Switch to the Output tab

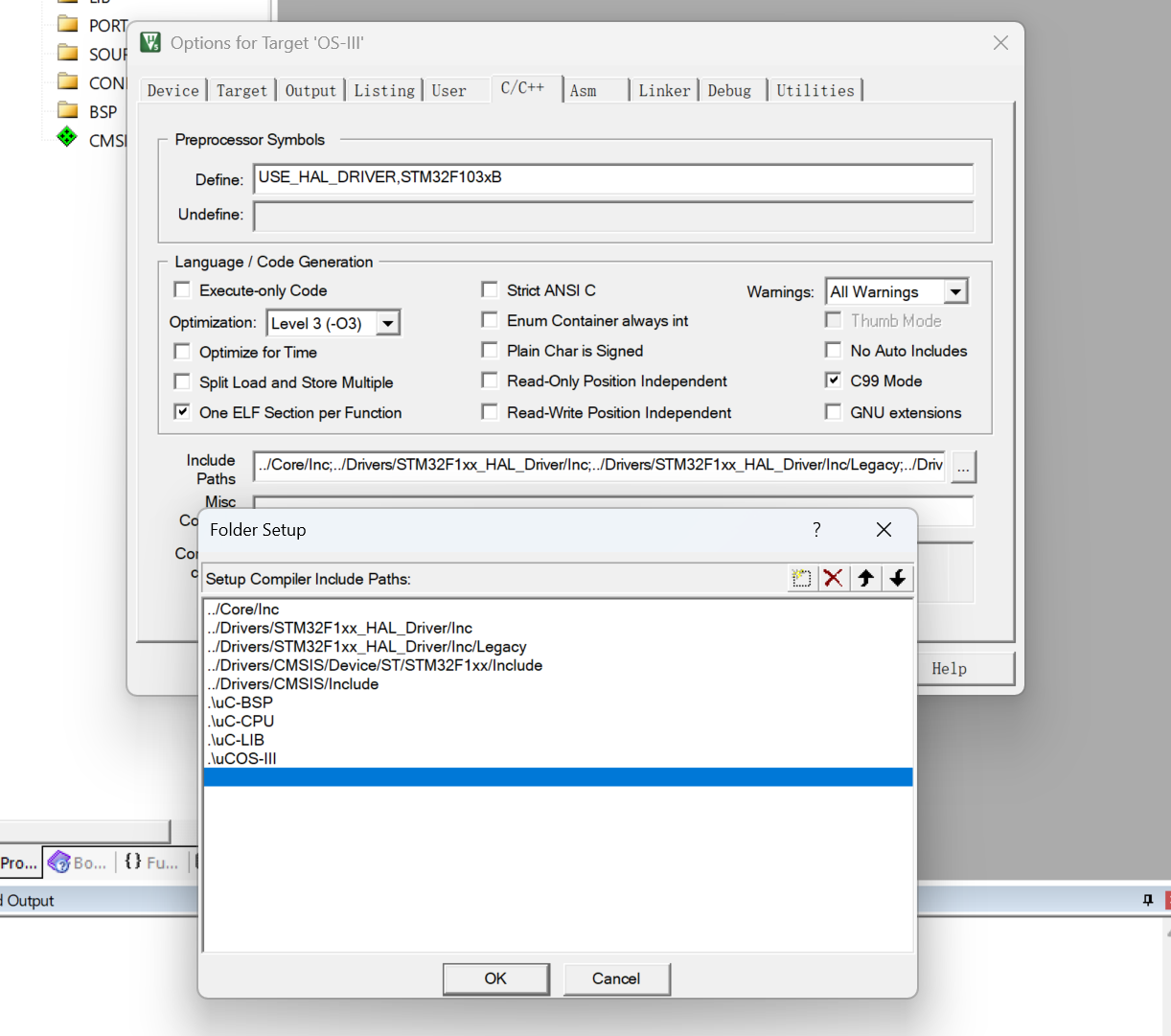[310, 90]
